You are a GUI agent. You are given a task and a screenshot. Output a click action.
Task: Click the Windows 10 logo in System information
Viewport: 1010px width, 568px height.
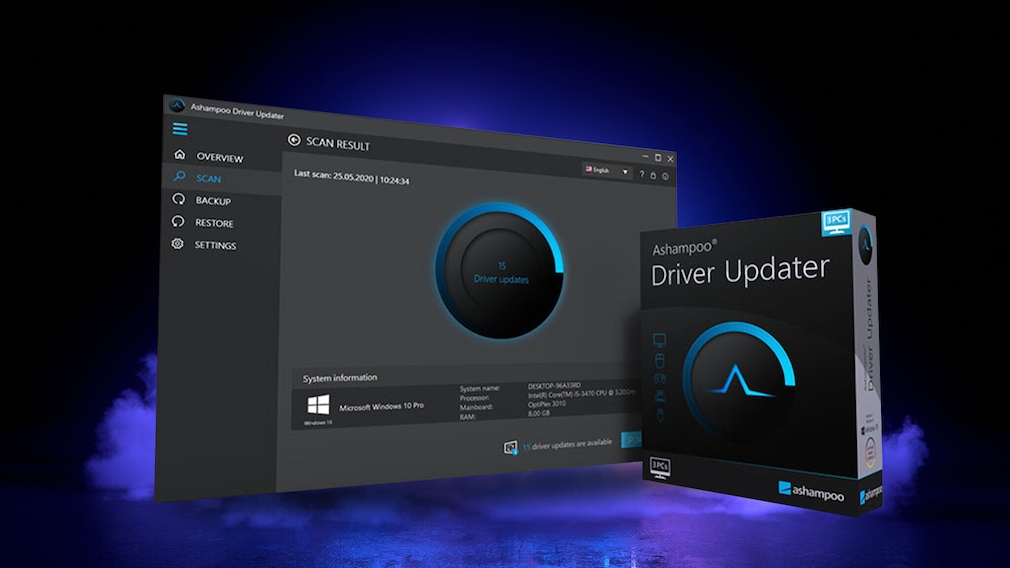coord(318,405)
